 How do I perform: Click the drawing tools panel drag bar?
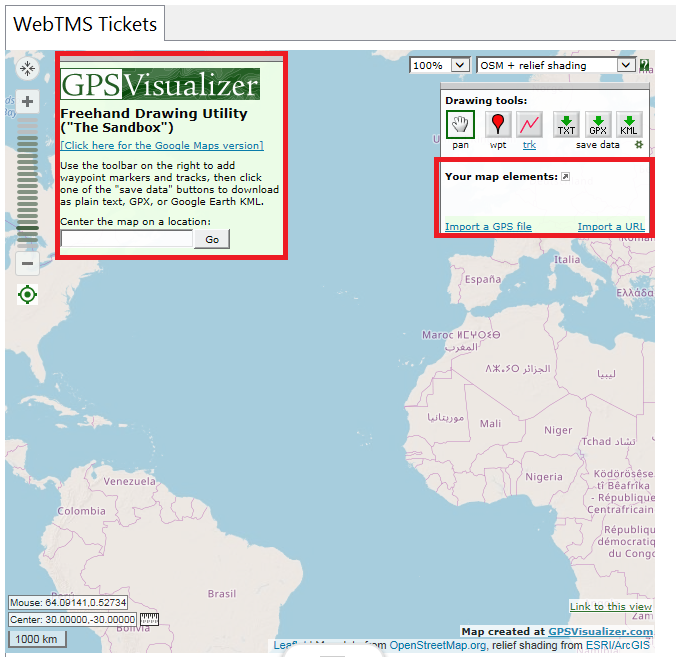pos(545,87)
